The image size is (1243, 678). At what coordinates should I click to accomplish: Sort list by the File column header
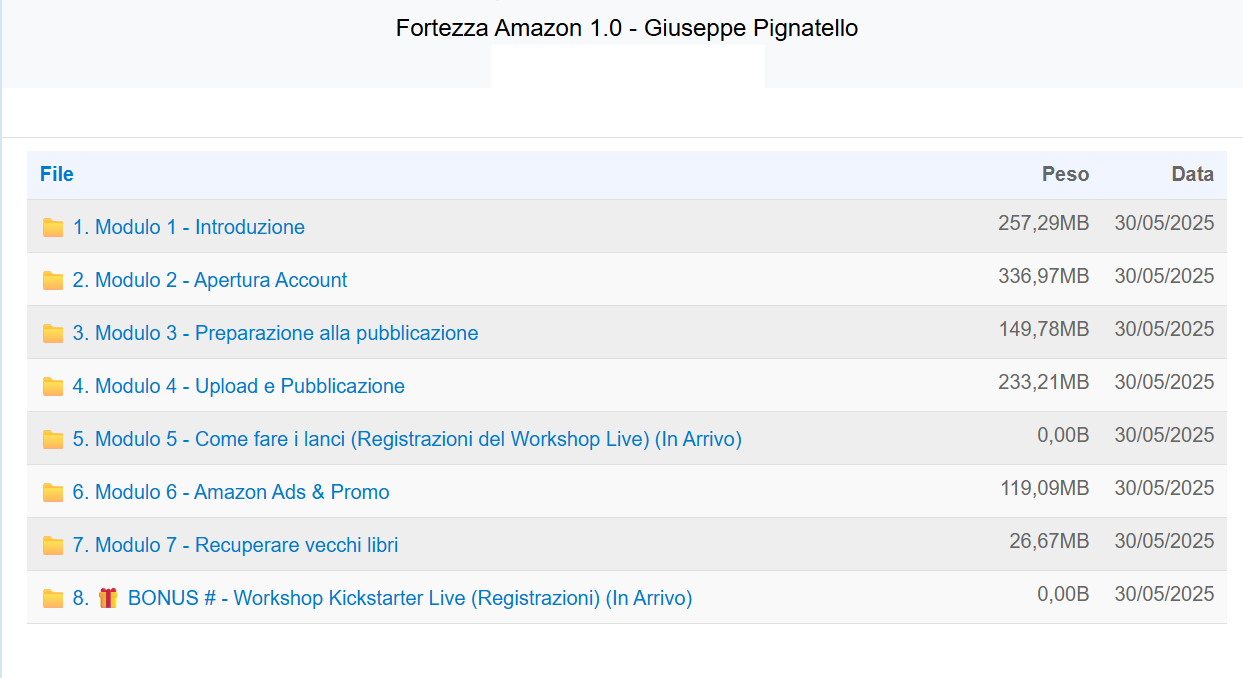point(57,174)
